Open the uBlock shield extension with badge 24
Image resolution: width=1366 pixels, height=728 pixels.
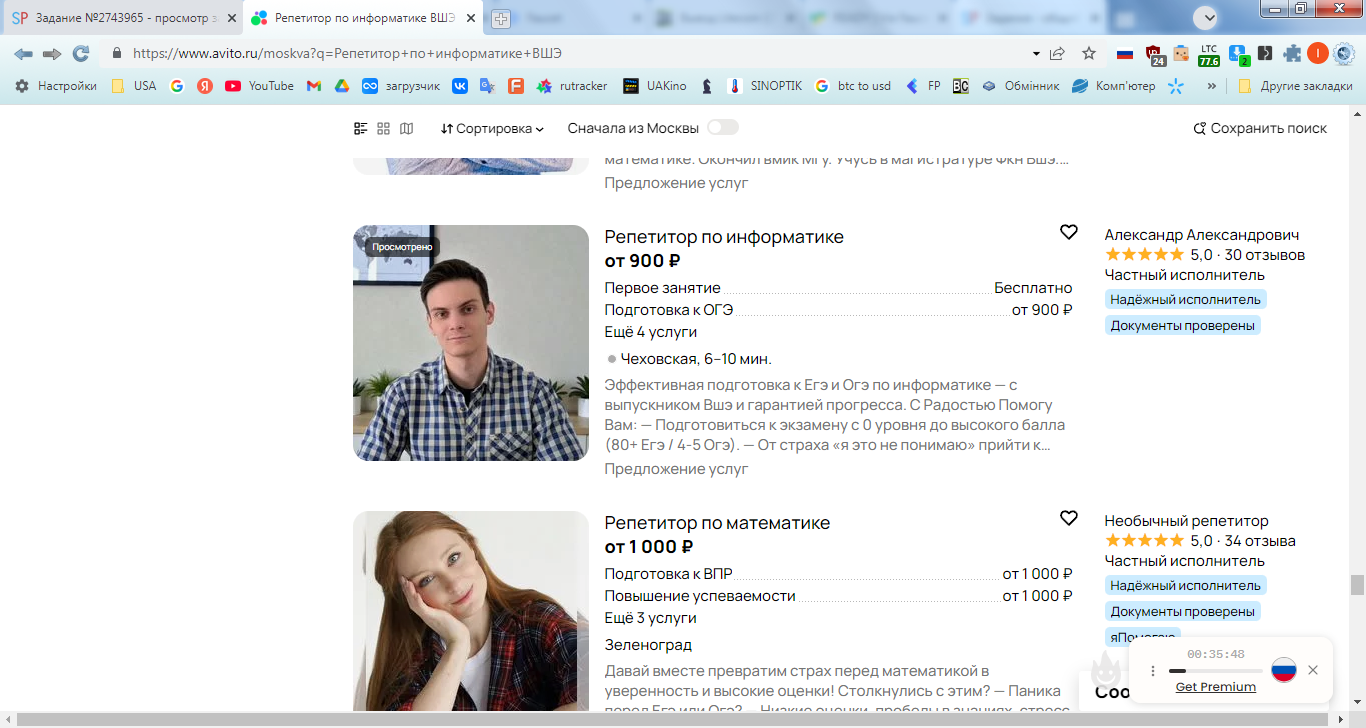pos(1154,55)
